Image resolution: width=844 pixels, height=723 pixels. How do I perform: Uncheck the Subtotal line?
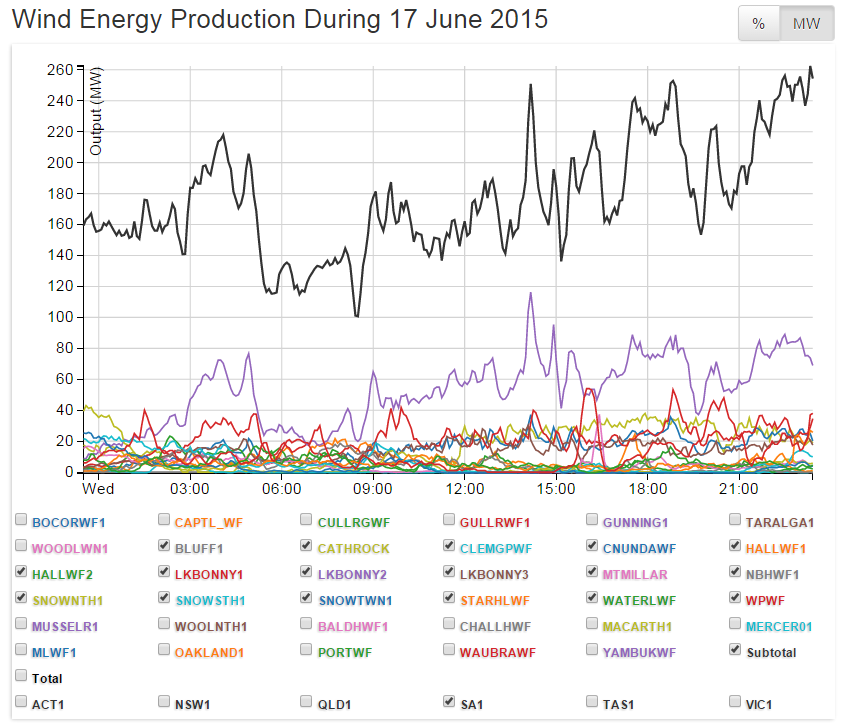737,651
